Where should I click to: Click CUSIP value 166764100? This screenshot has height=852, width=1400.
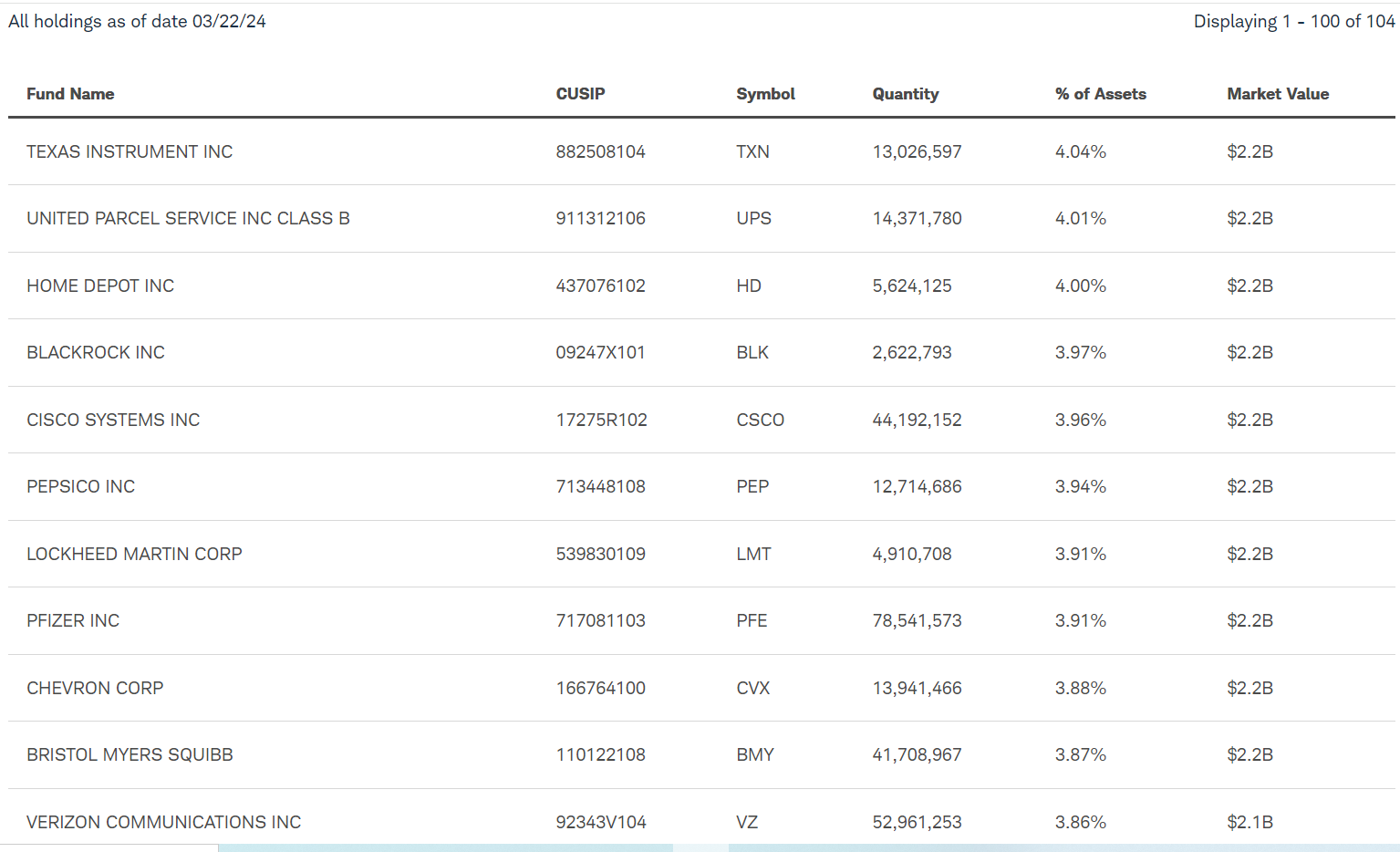click(600, 688)
